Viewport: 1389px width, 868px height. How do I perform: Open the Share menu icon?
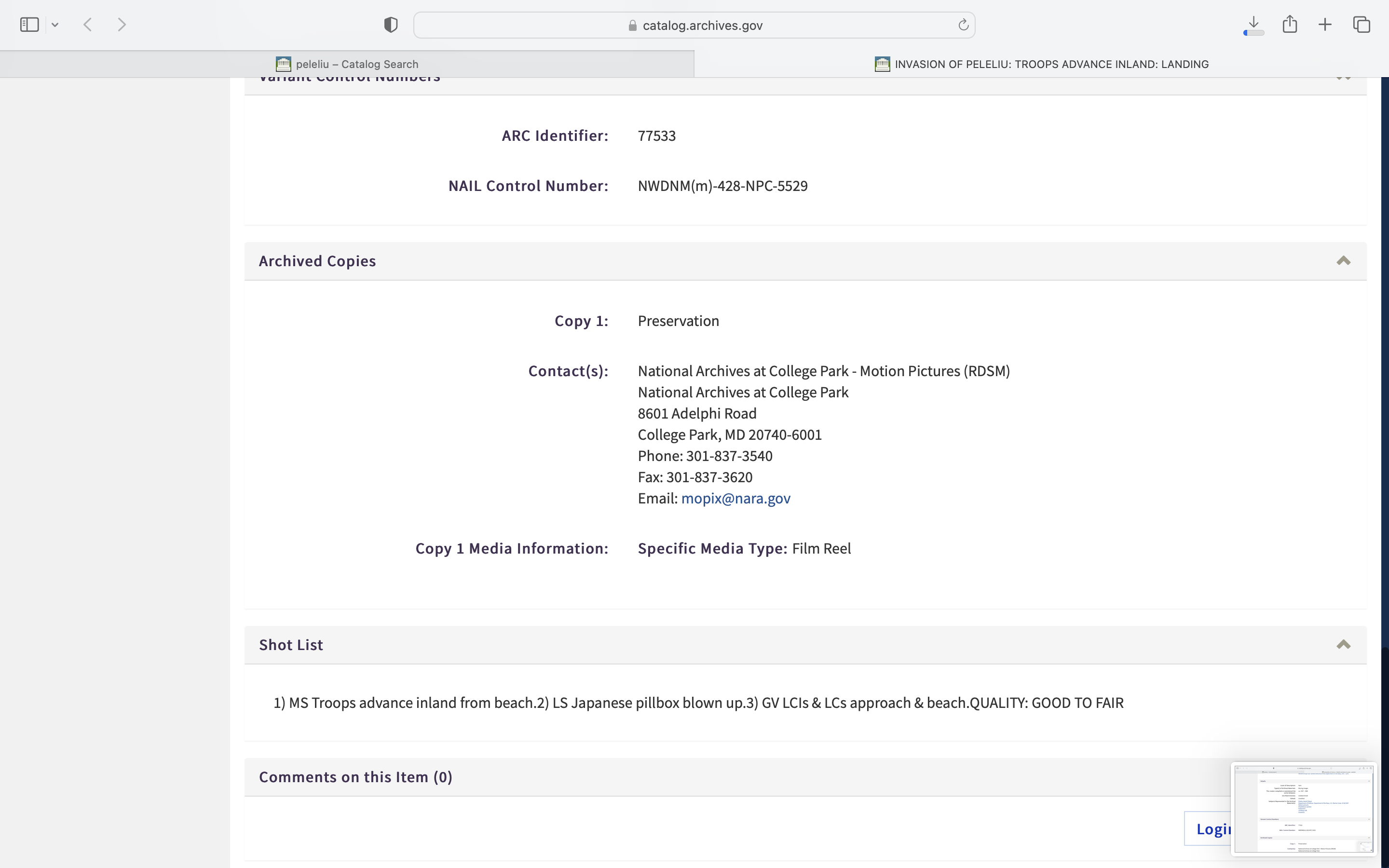(1290, 25)
